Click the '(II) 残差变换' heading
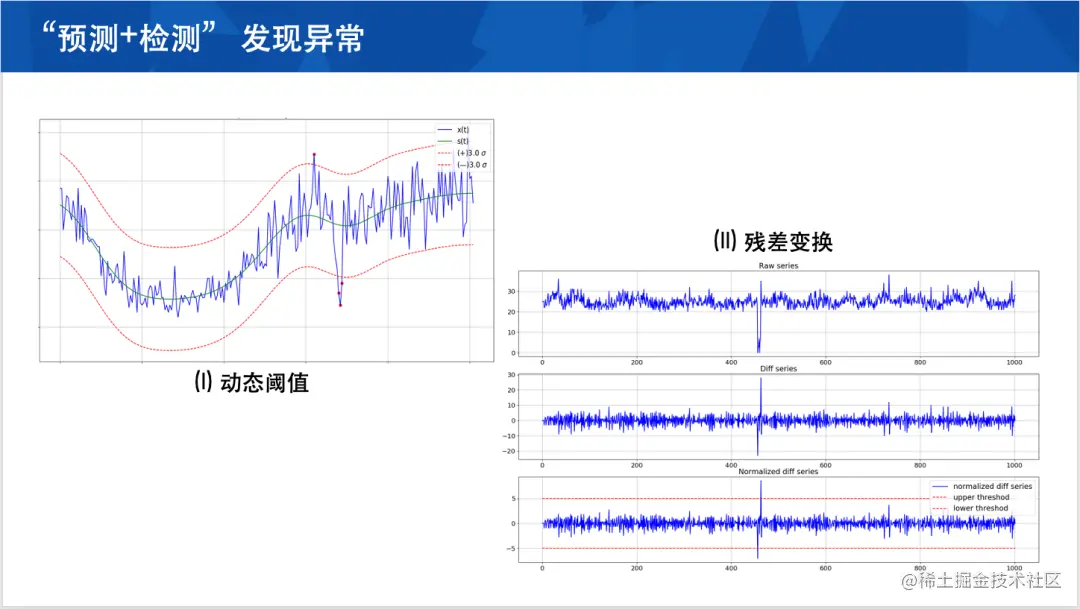This screenshot has width=1080, height=609. 773,241
